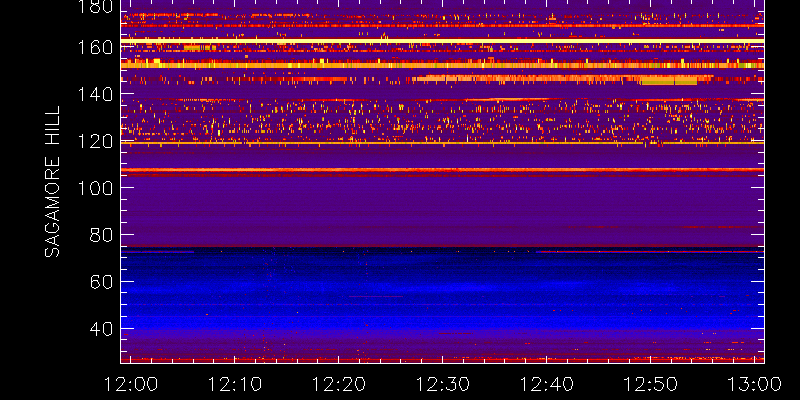The height and width of the screenshot is (400, 800).
Task: Click the 160 frequency axis label
Action: click(95, 47)
